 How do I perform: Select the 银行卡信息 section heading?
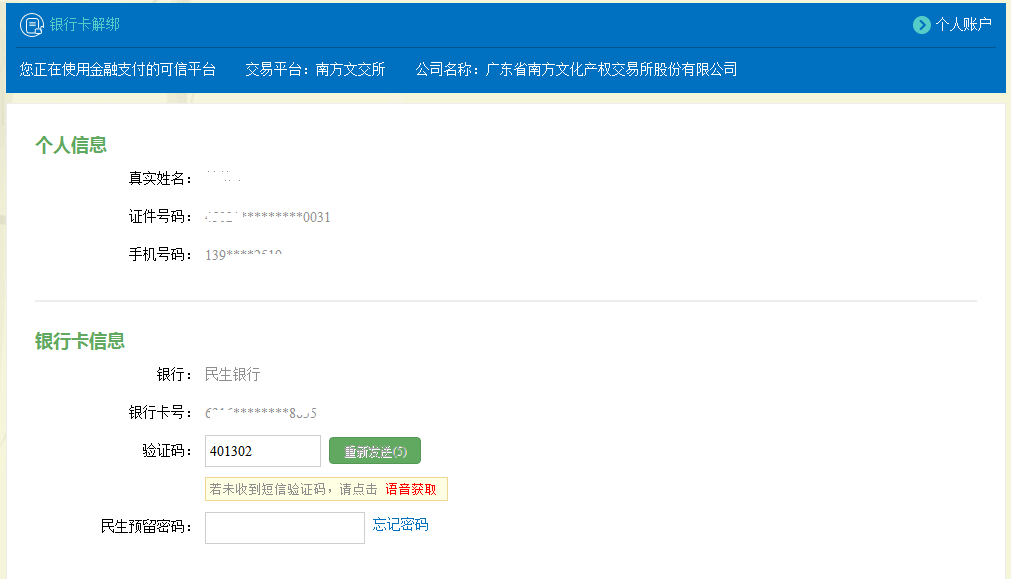pos(80,341)
